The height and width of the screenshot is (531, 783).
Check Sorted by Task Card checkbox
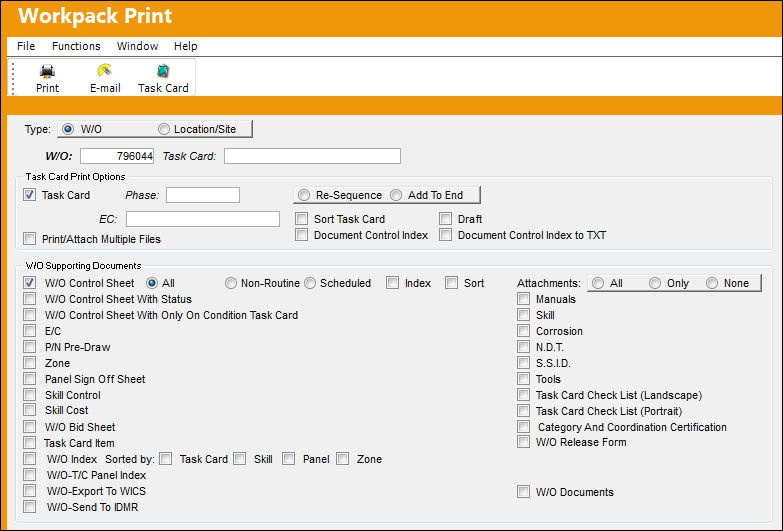tap(166, 459)
